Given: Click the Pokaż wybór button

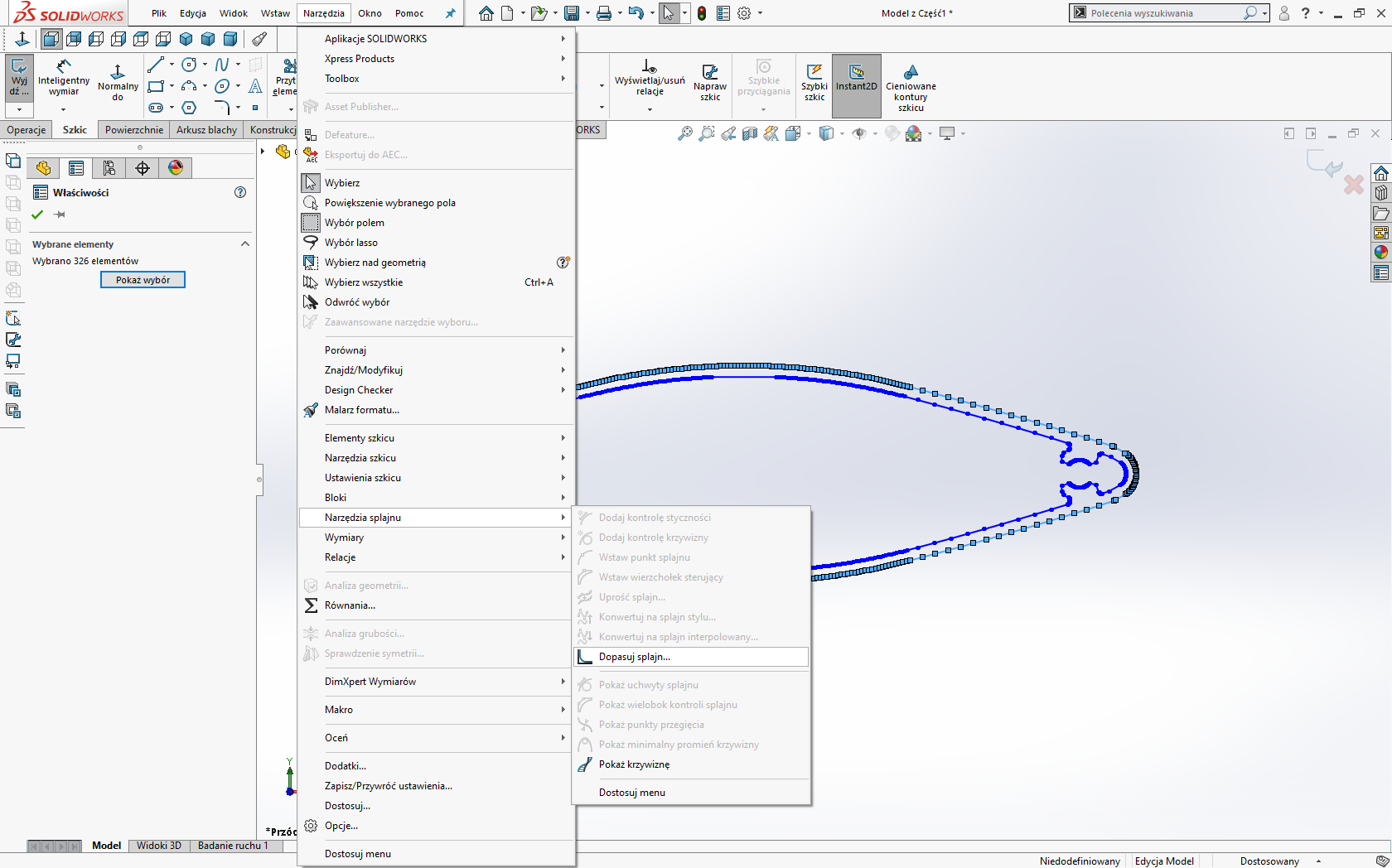Looking at the screenshot, I should [143, 280].
